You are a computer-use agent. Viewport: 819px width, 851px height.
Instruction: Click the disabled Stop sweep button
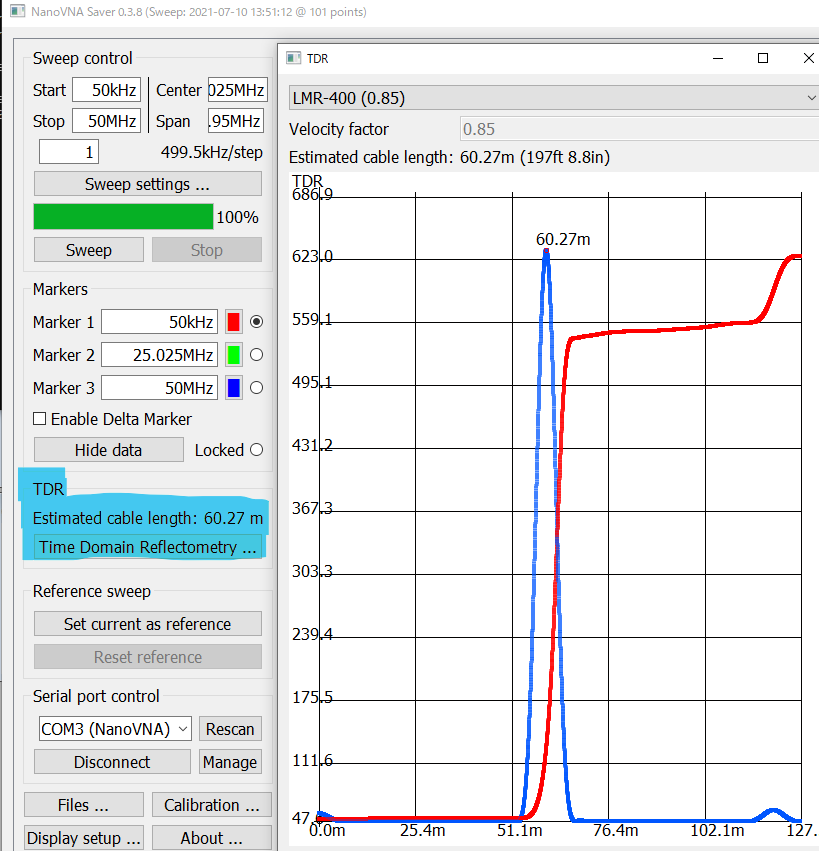207,250
